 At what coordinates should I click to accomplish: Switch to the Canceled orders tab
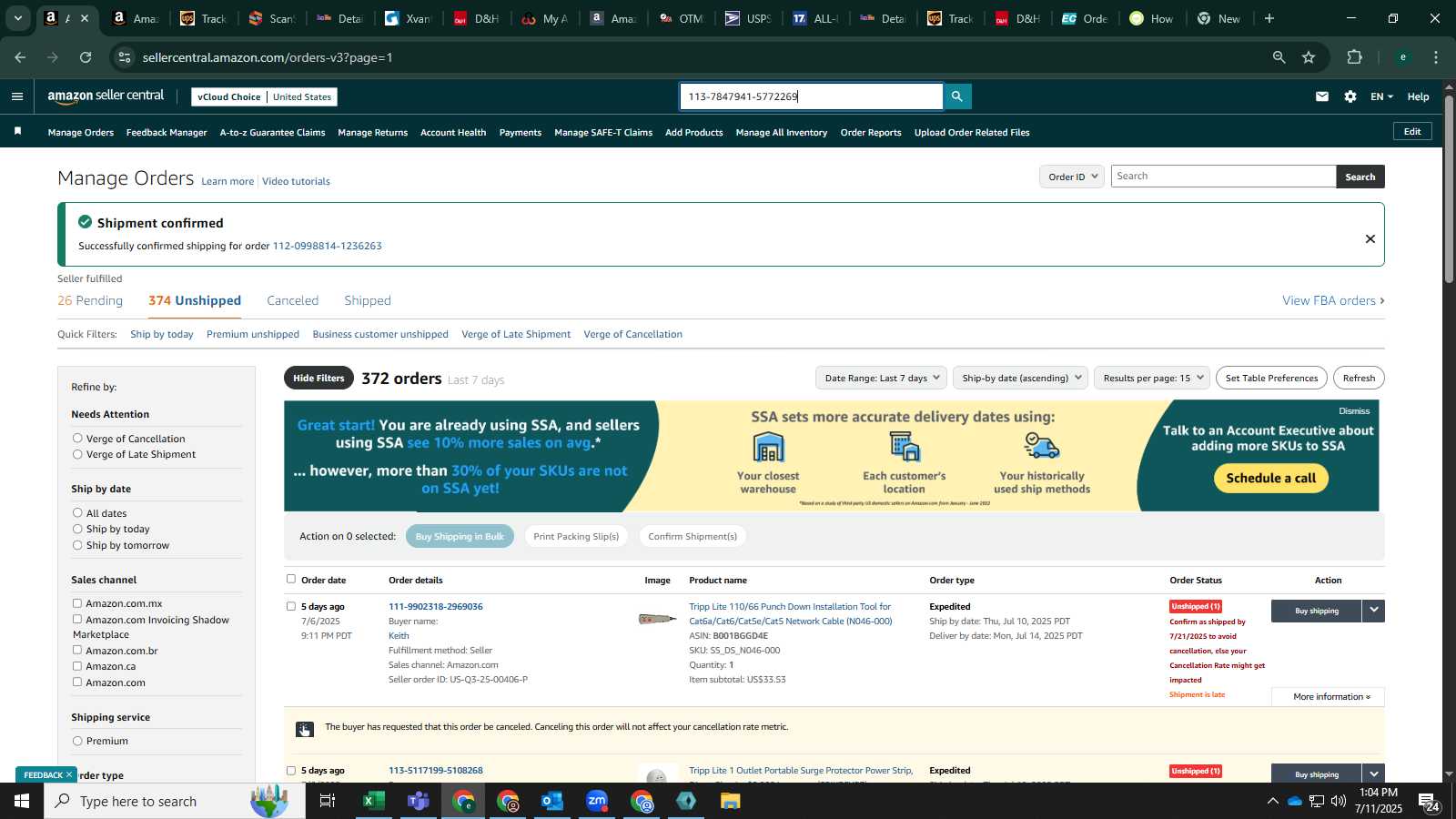(x=293, y=300)
